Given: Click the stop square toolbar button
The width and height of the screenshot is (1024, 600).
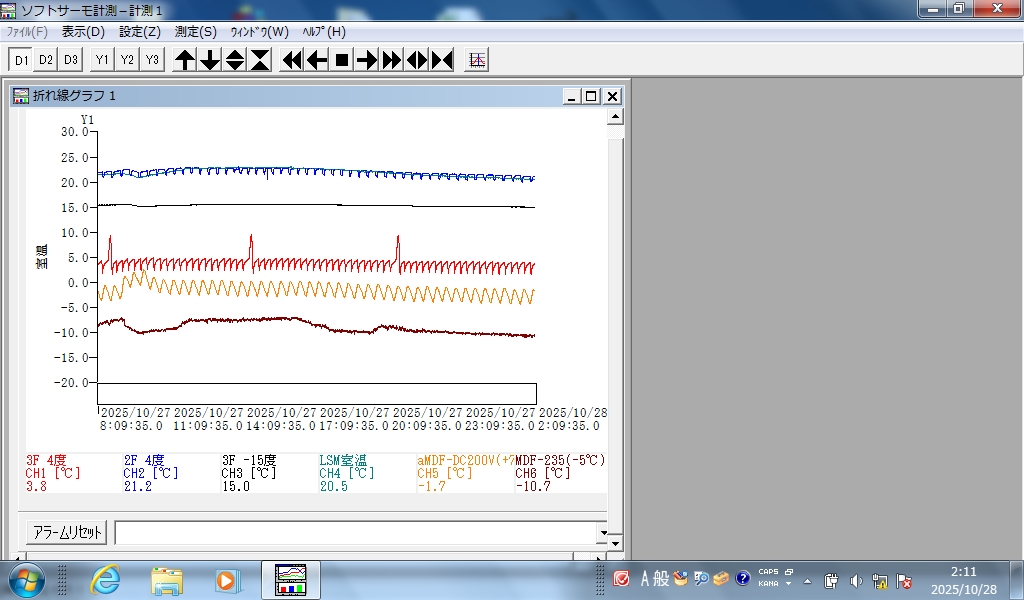Looking at the screenshot, I should (342, 60).
